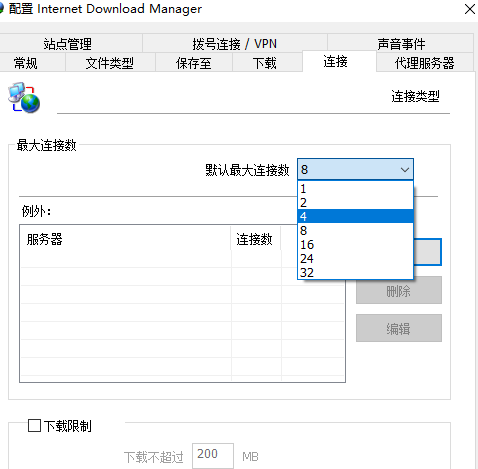Choose 1 in the connections list

[355, 189]
